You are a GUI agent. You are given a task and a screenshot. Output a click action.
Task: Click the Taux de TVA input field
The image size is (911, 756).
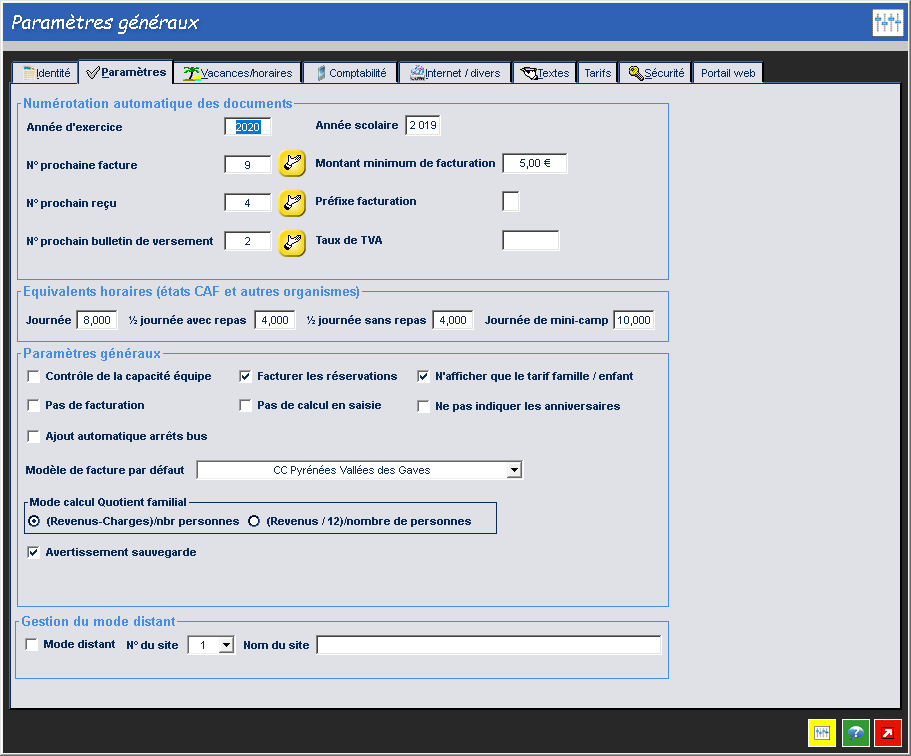[530, 240]
